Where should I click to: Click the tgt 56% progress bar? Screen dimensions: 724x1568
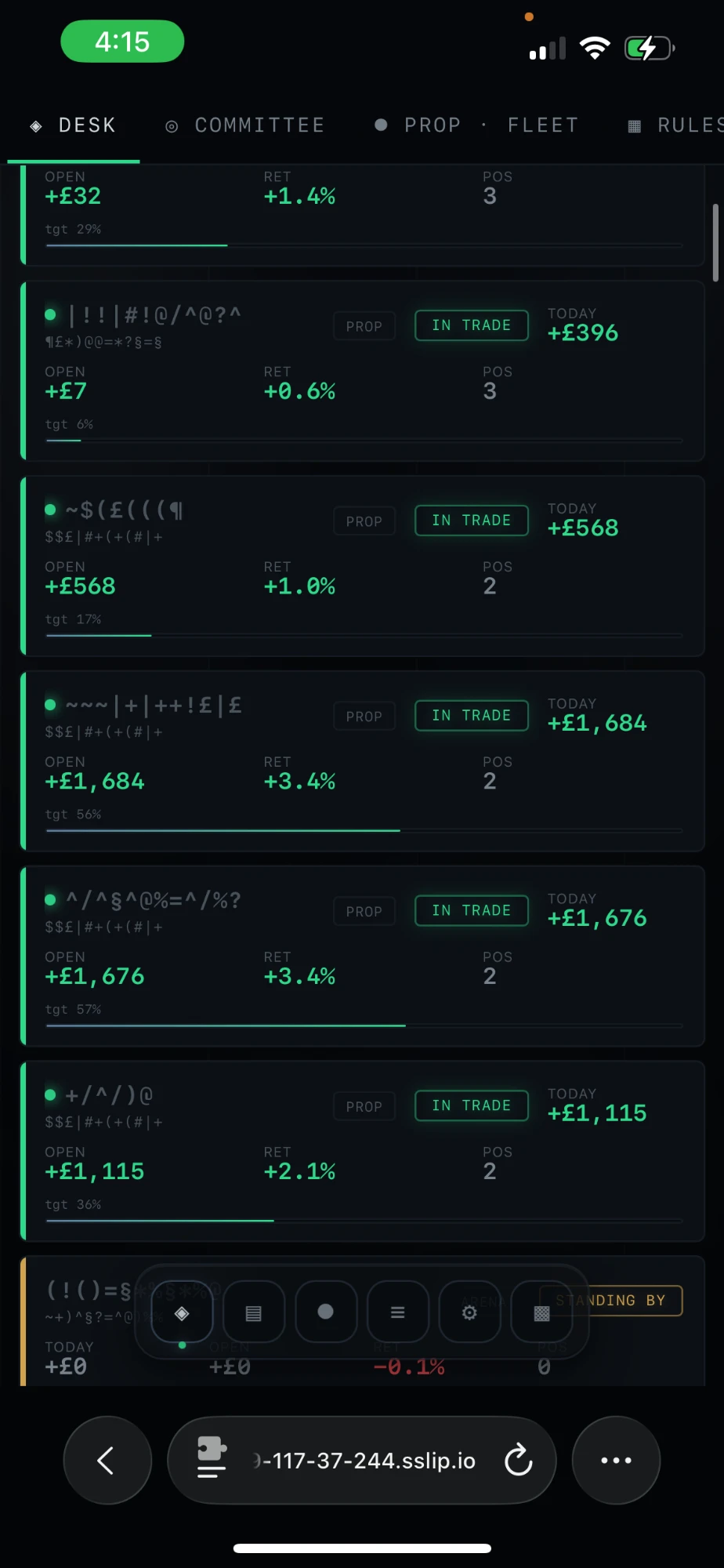pyautogui.click(x=364, y=830)
